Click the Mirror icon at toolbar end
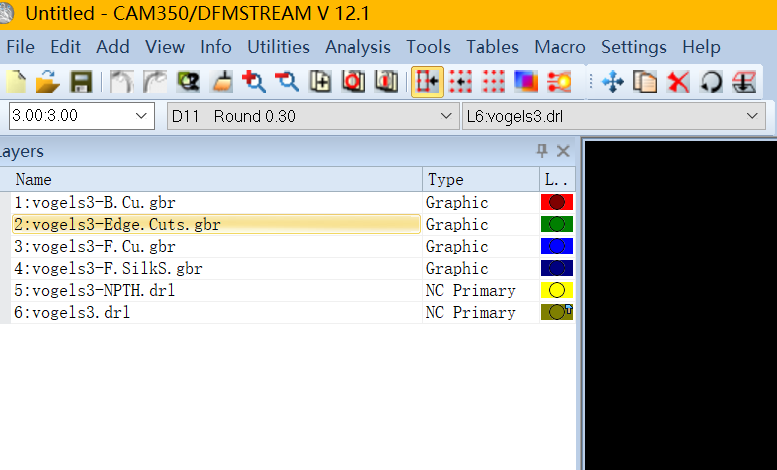 744,81
